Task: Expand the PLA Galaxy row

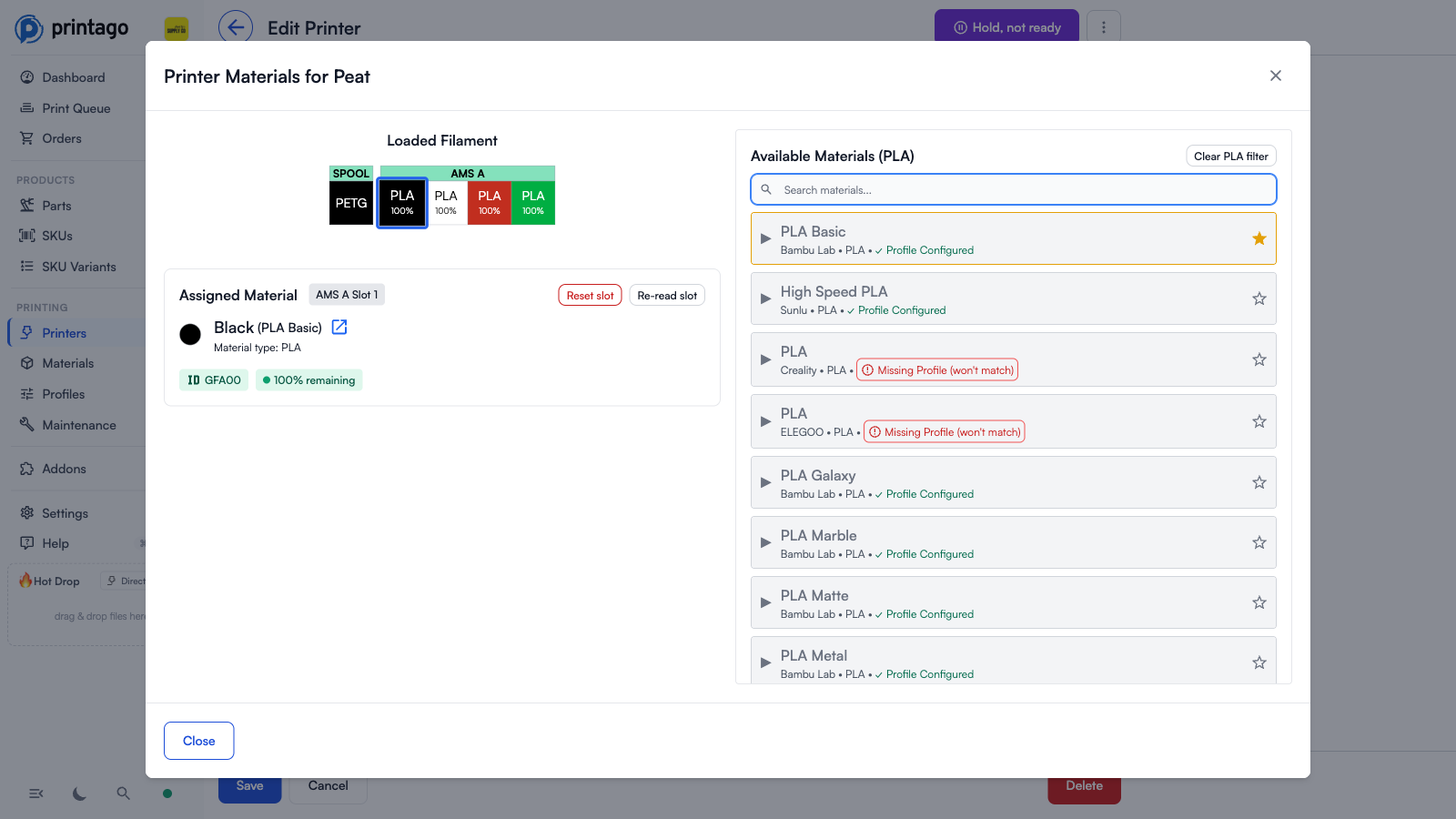Action: [x=765, y=482]
